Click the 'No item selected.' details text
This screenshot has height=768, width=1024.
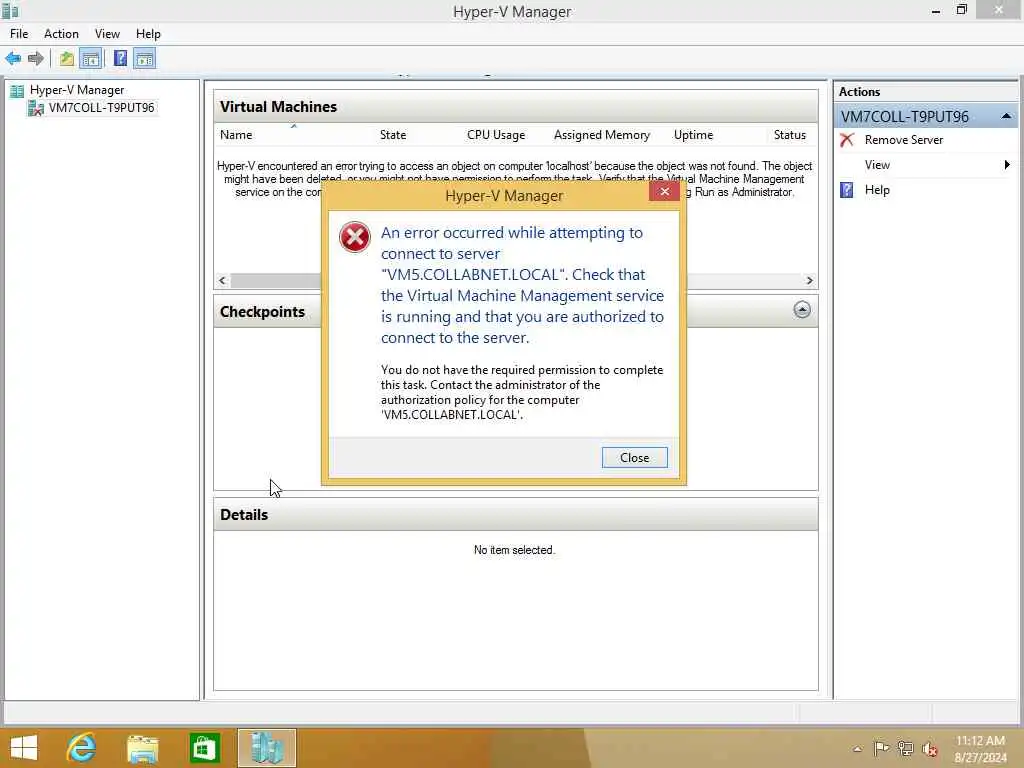[x=514, y=551]
